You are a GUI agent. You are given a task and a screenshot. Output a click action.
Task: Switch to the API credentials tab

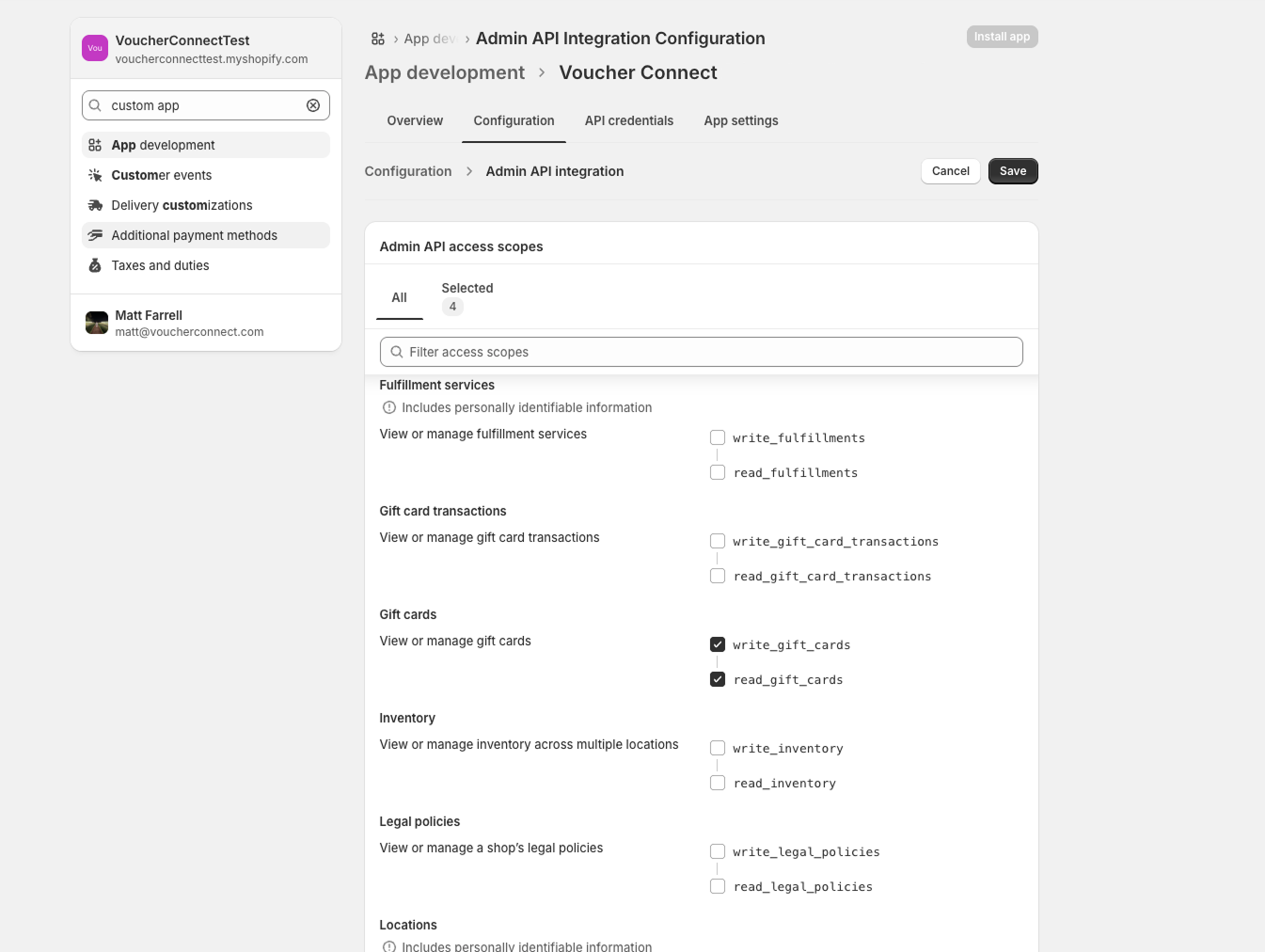click(x=629, y=120)
